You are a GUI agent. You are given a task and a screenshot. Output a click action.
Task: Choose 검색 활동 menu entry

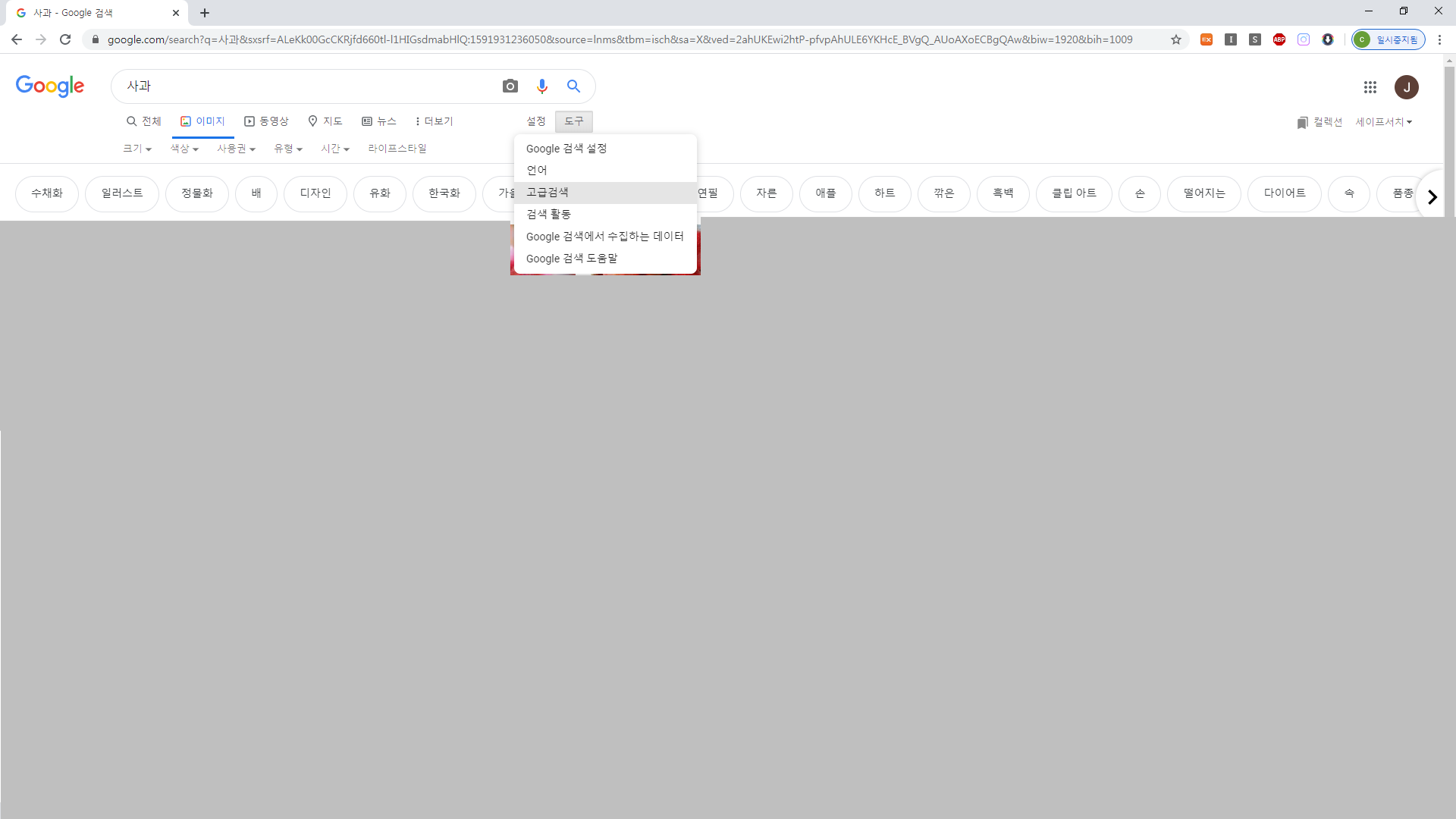click(548, 215)
